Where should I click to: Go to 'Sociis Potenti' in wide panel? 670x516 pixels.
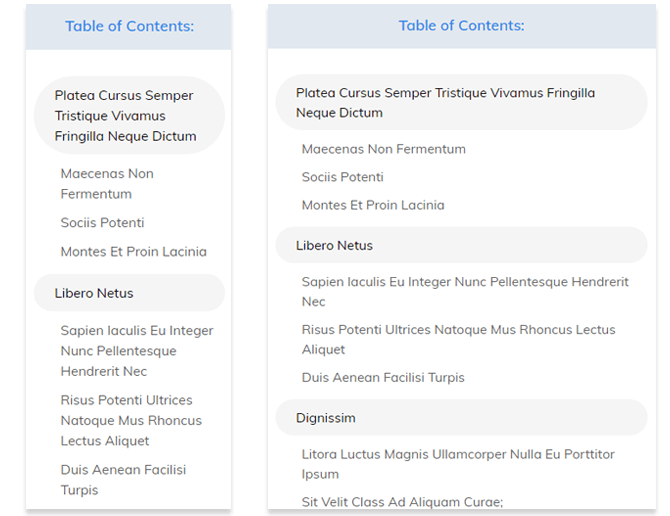point(343,177)
